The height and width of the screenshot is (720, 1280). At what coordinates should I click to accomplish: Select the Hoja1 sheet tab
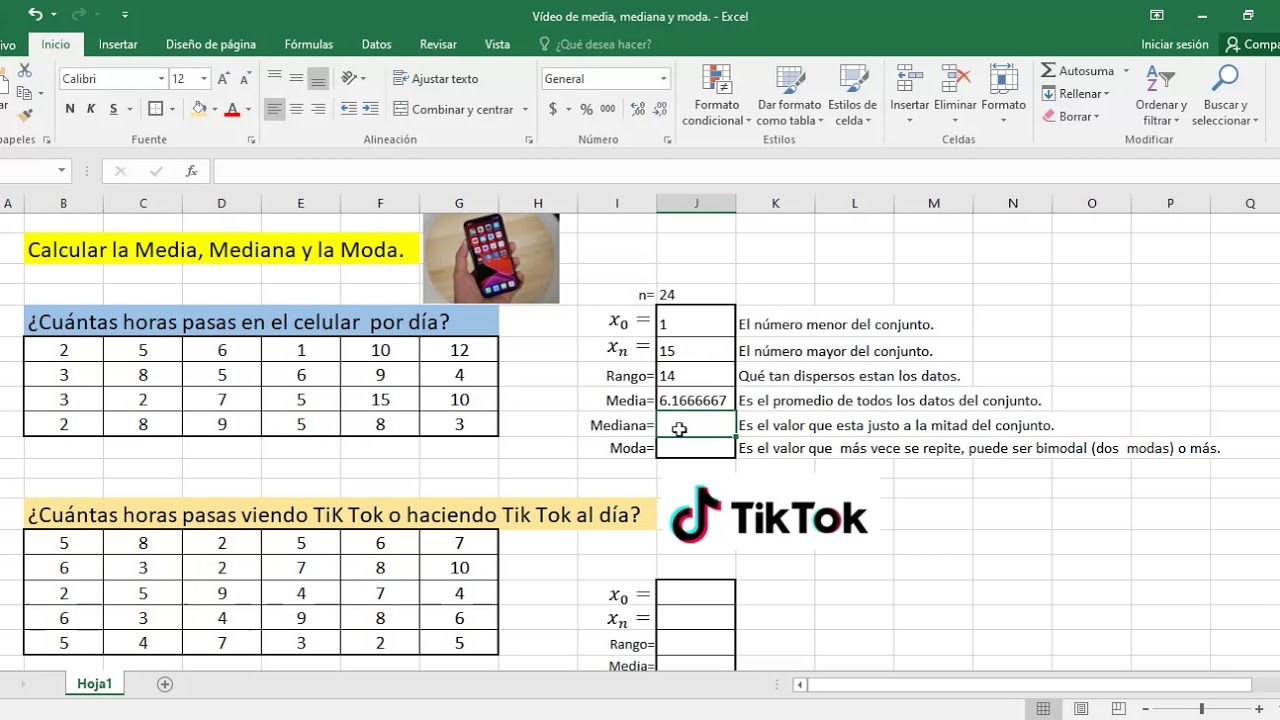click(95, 684)
